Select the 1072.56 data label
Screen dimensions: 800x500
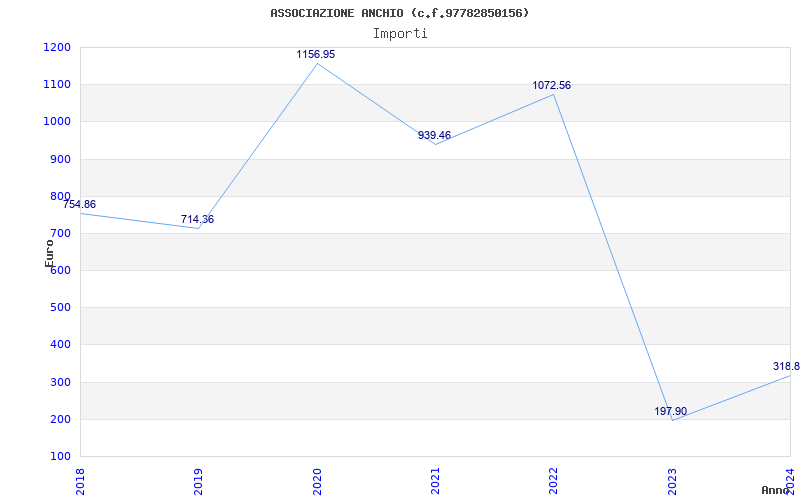tap(552, 86)
